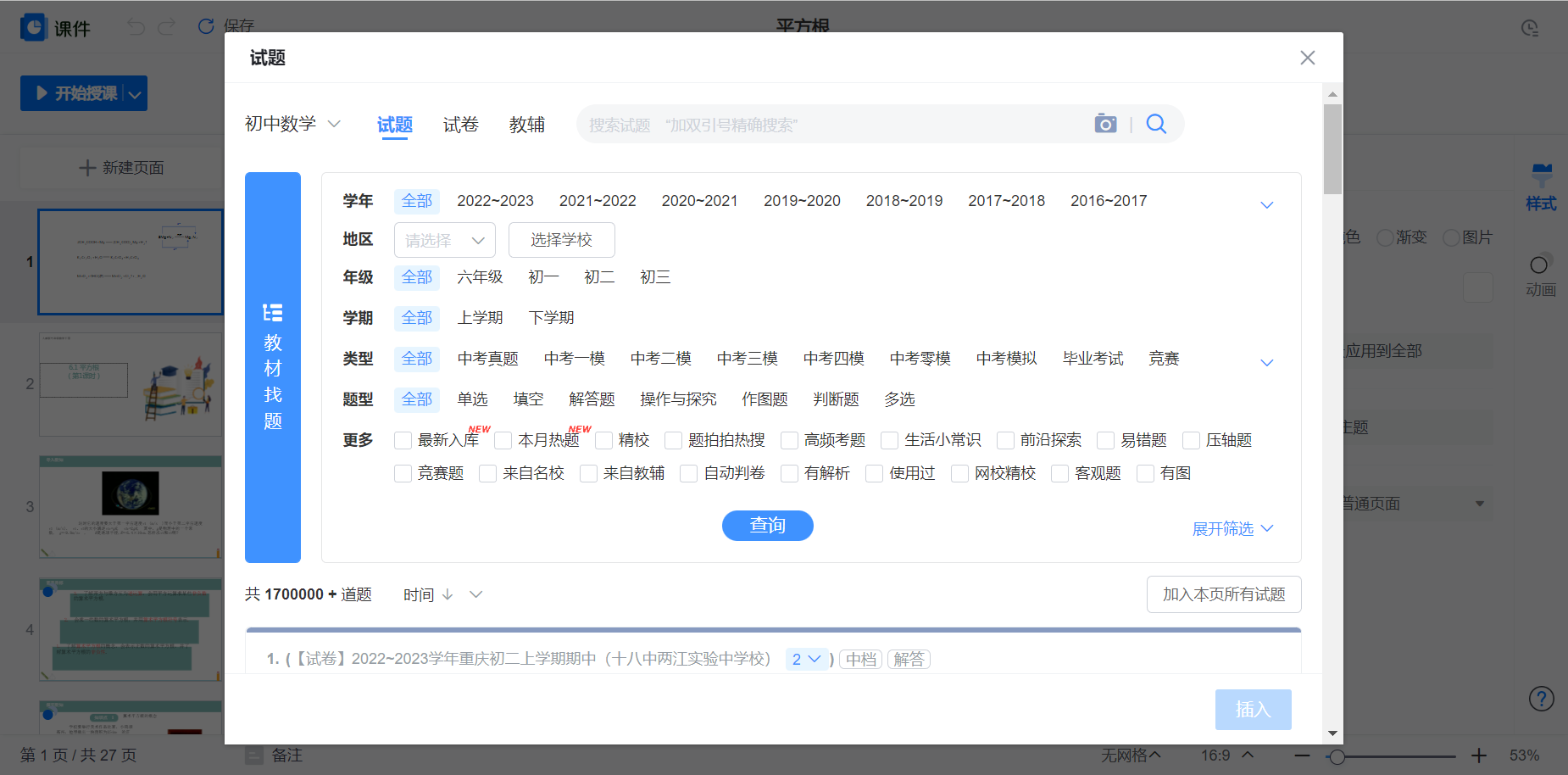
Task: Expand 展开筛选 filters
Action: [1233, 528]
